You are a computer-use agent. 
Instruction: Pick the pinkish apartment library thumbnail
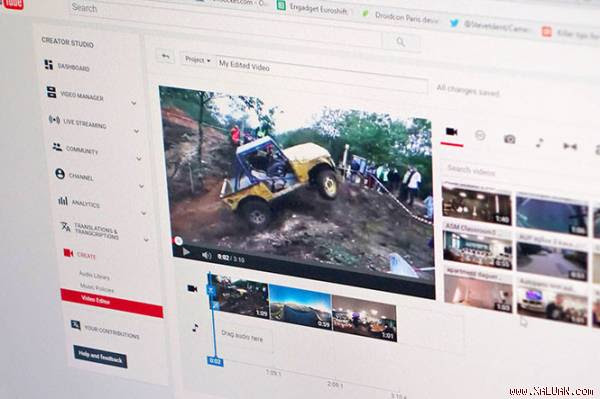478,294
